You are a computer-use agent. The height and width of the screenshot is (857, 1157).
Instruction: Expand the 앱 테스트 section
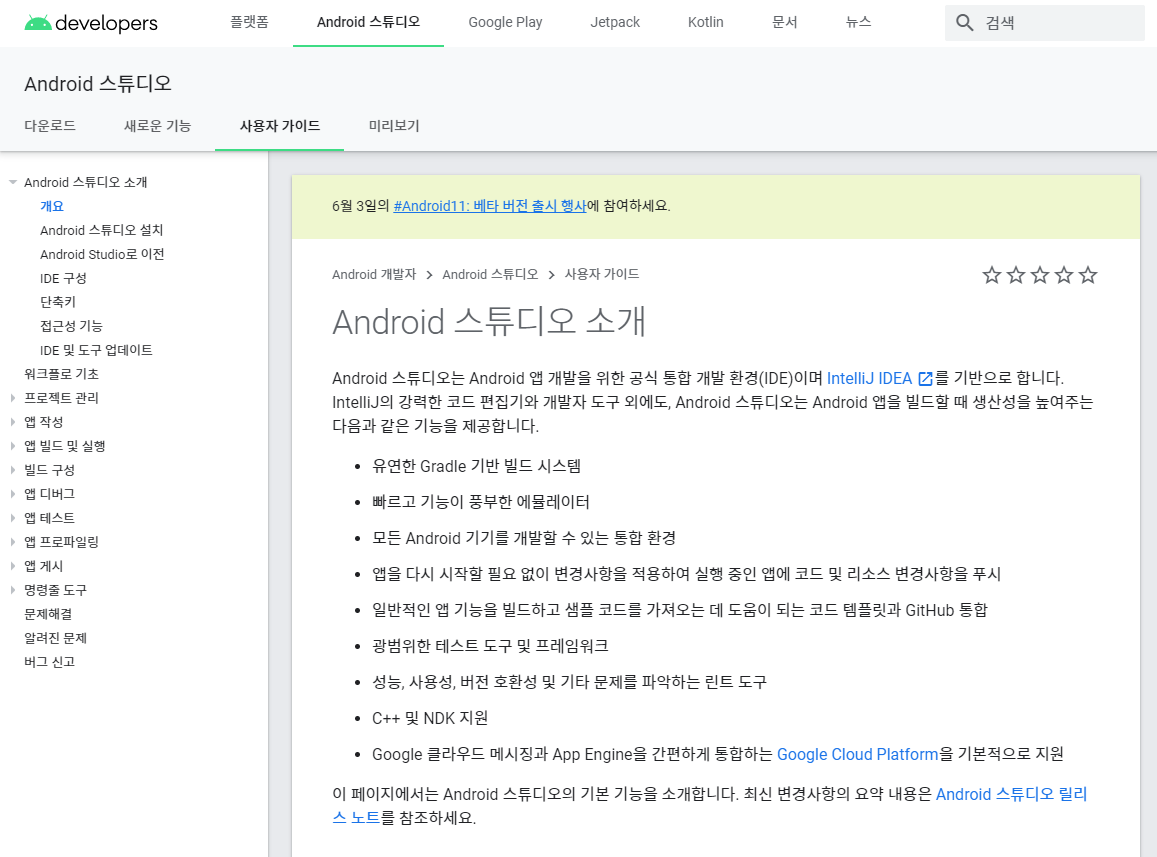click(13, 518)
